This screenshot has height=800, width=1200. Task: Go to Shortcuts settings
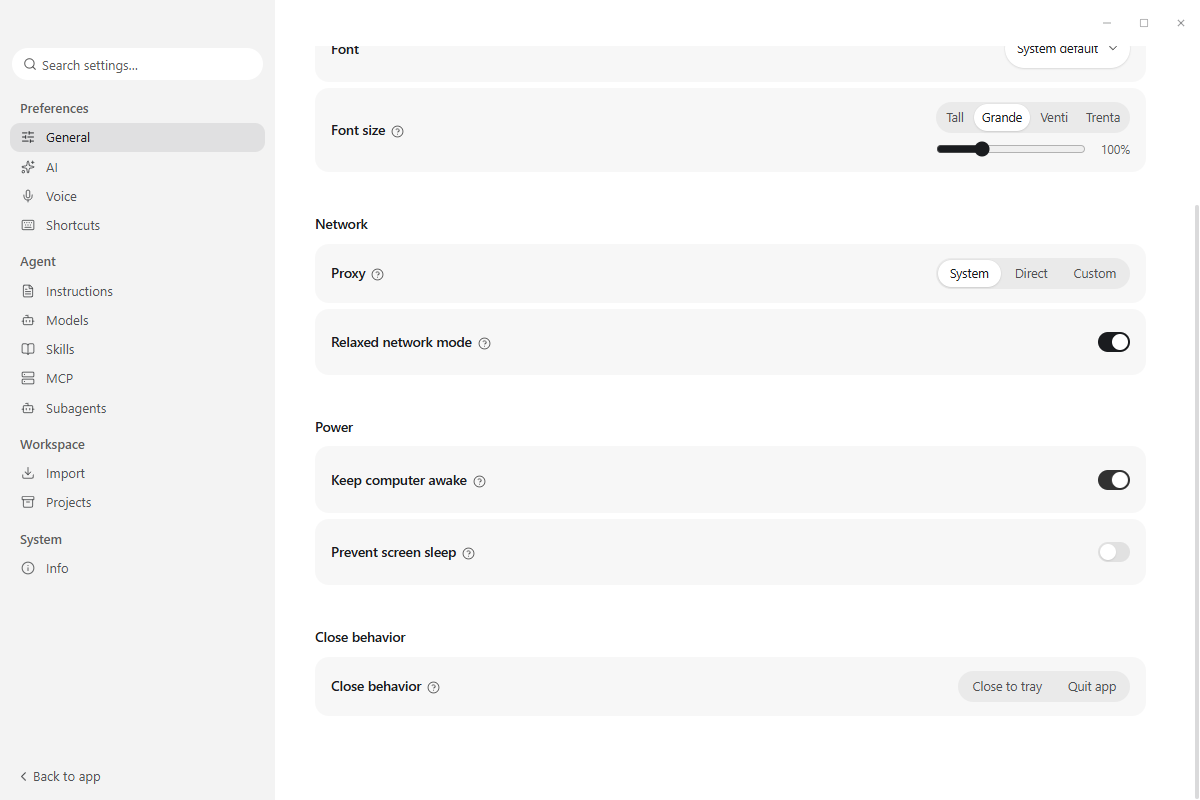pos(137,225)
